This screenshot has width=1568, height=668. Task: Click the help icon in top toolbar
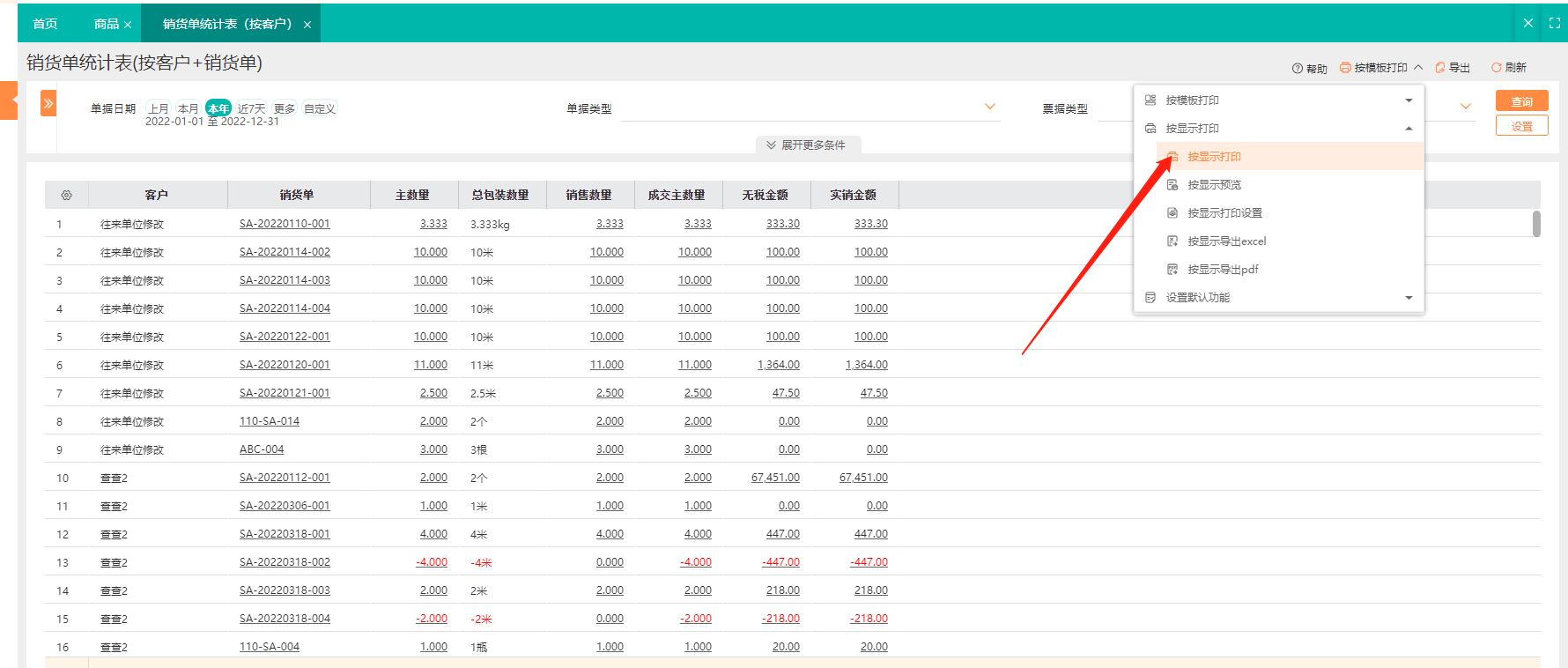[x=1297, y=69]
